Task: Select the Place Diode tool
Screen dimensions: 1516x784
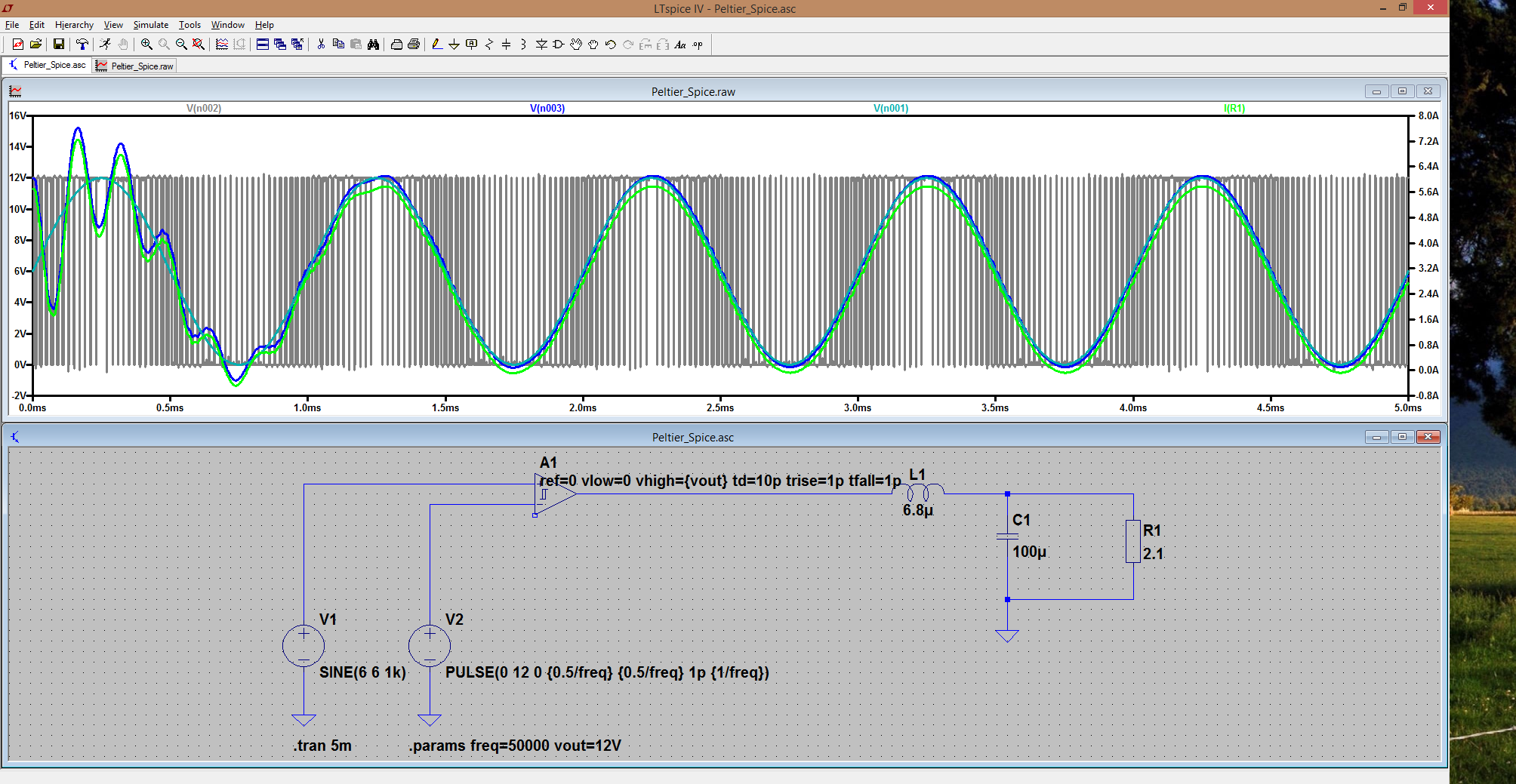Action: (x=541, y=45)
